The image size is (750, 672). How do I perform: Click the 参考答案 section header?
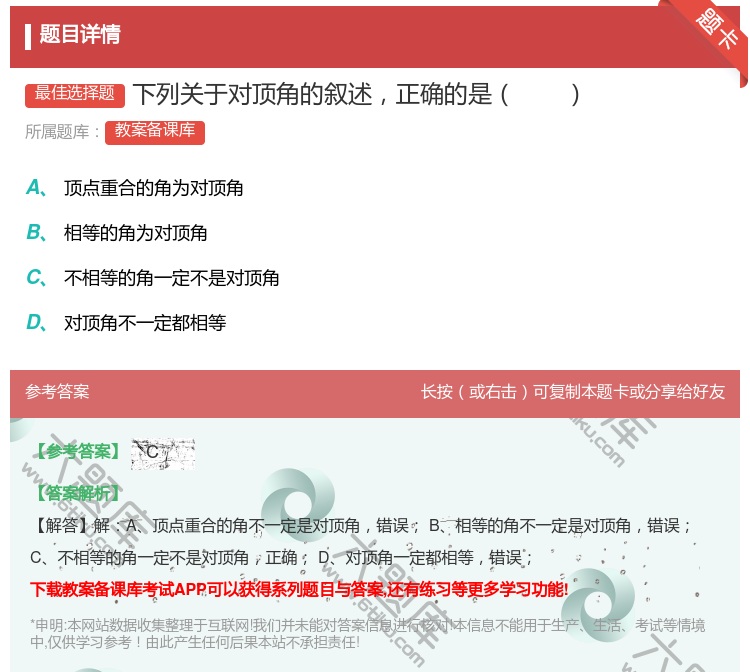[57, 392]
